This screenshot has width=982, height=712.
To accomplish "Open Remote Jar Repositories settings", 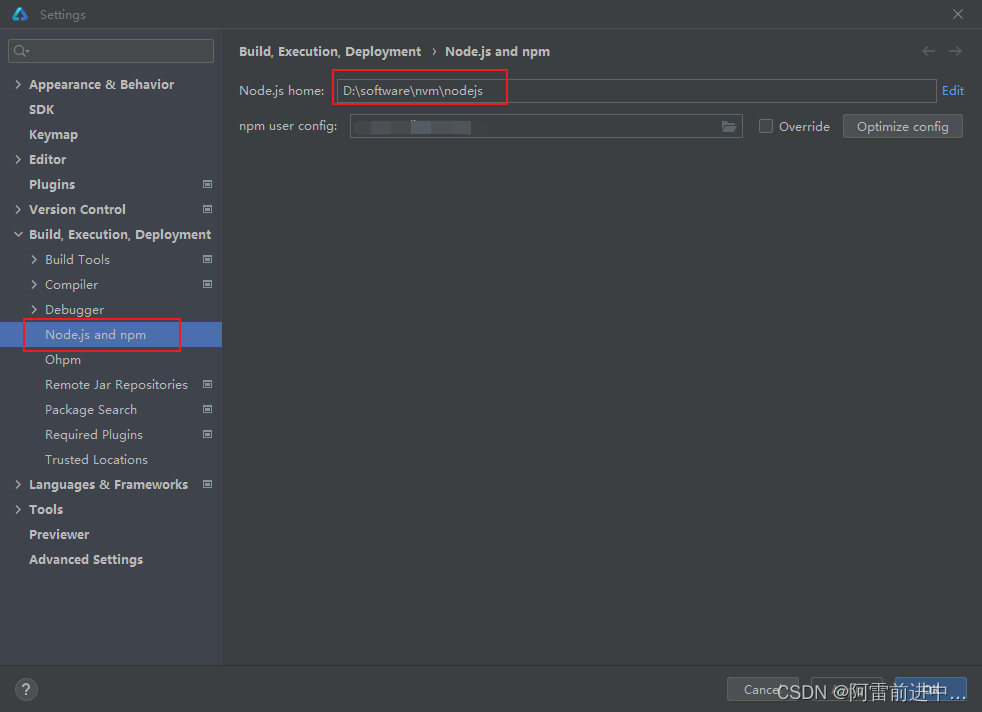I will pos(116,384).
